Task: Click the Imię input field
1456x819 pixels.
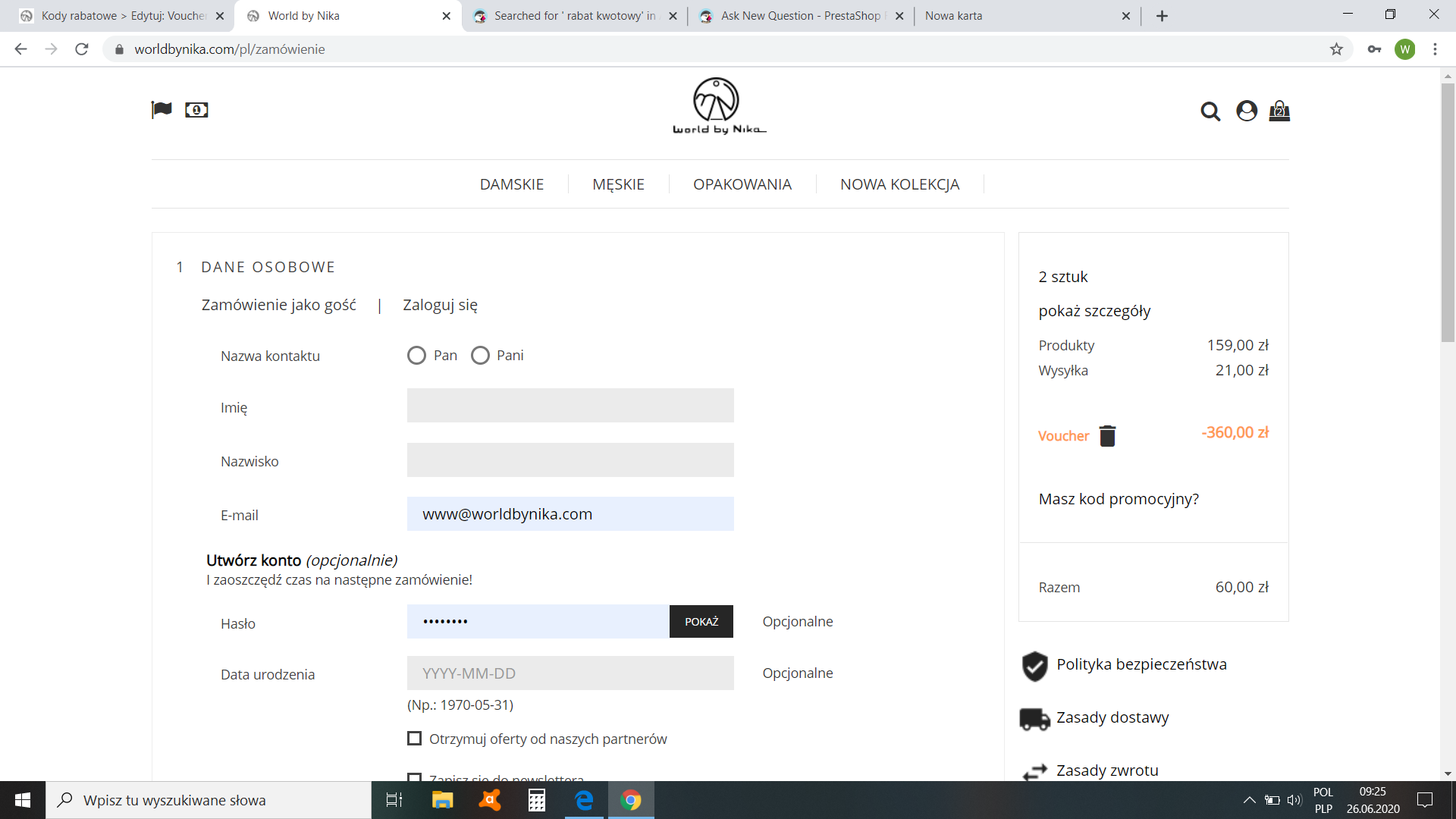Action: 570,406
